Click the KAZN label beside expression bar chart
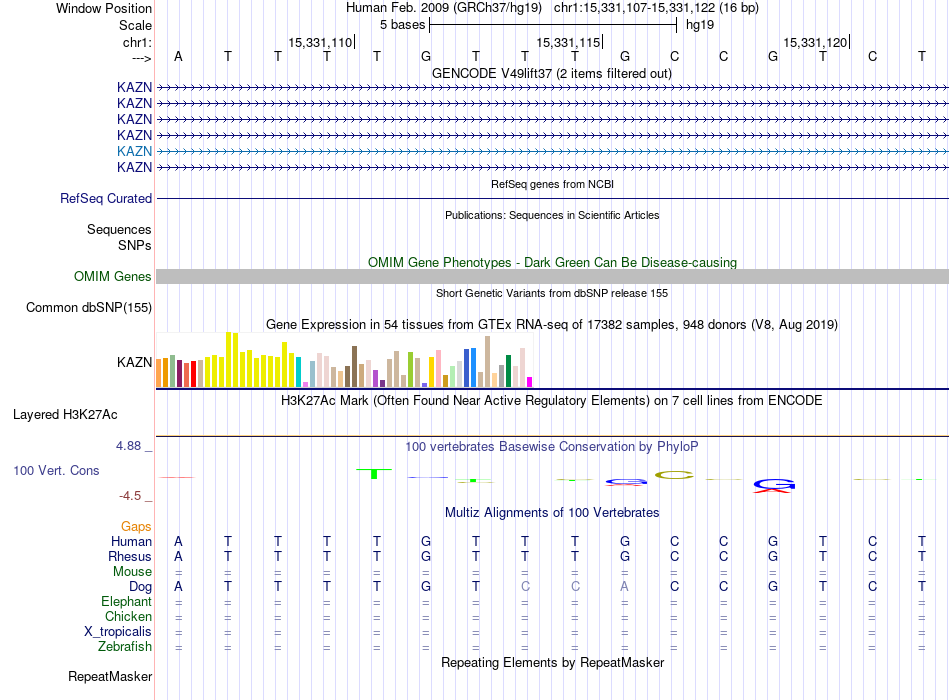 click(x=135, y=362)
